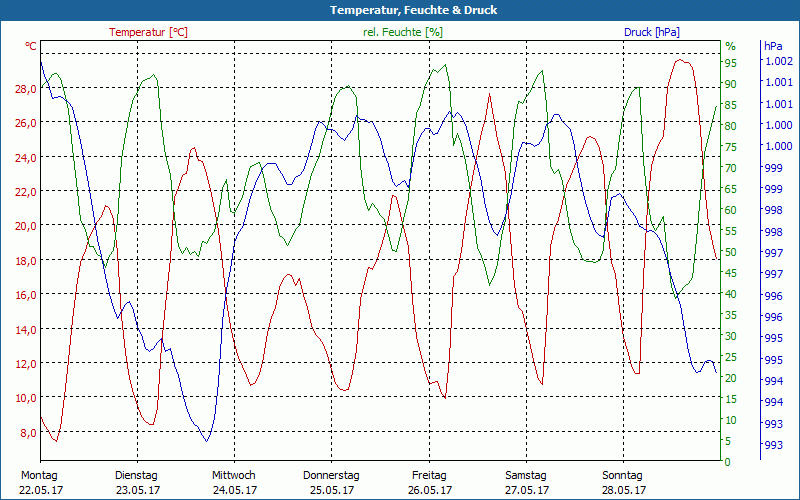800x500 pixels.
Task: Select the Samstag 27.05.17 date marker
Action: coord(526,482)
